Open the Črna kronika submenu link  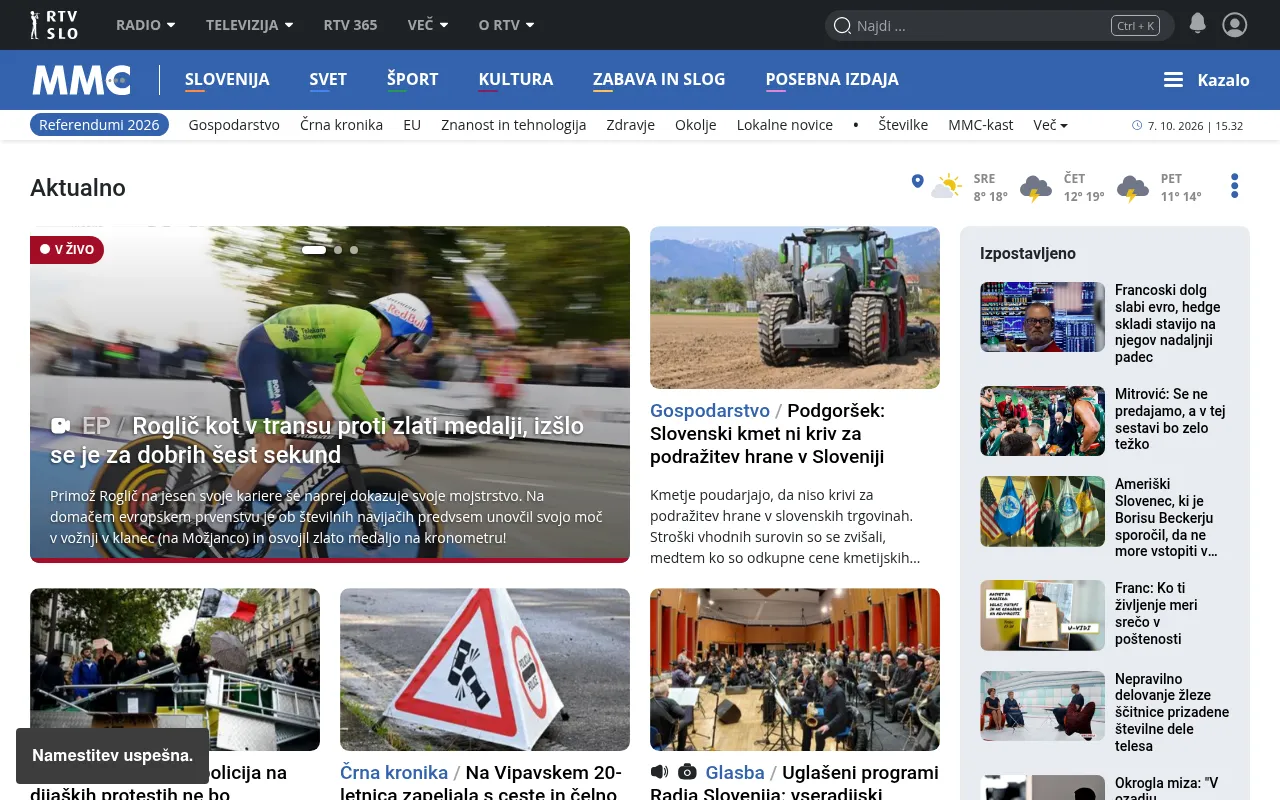(342, 125)
